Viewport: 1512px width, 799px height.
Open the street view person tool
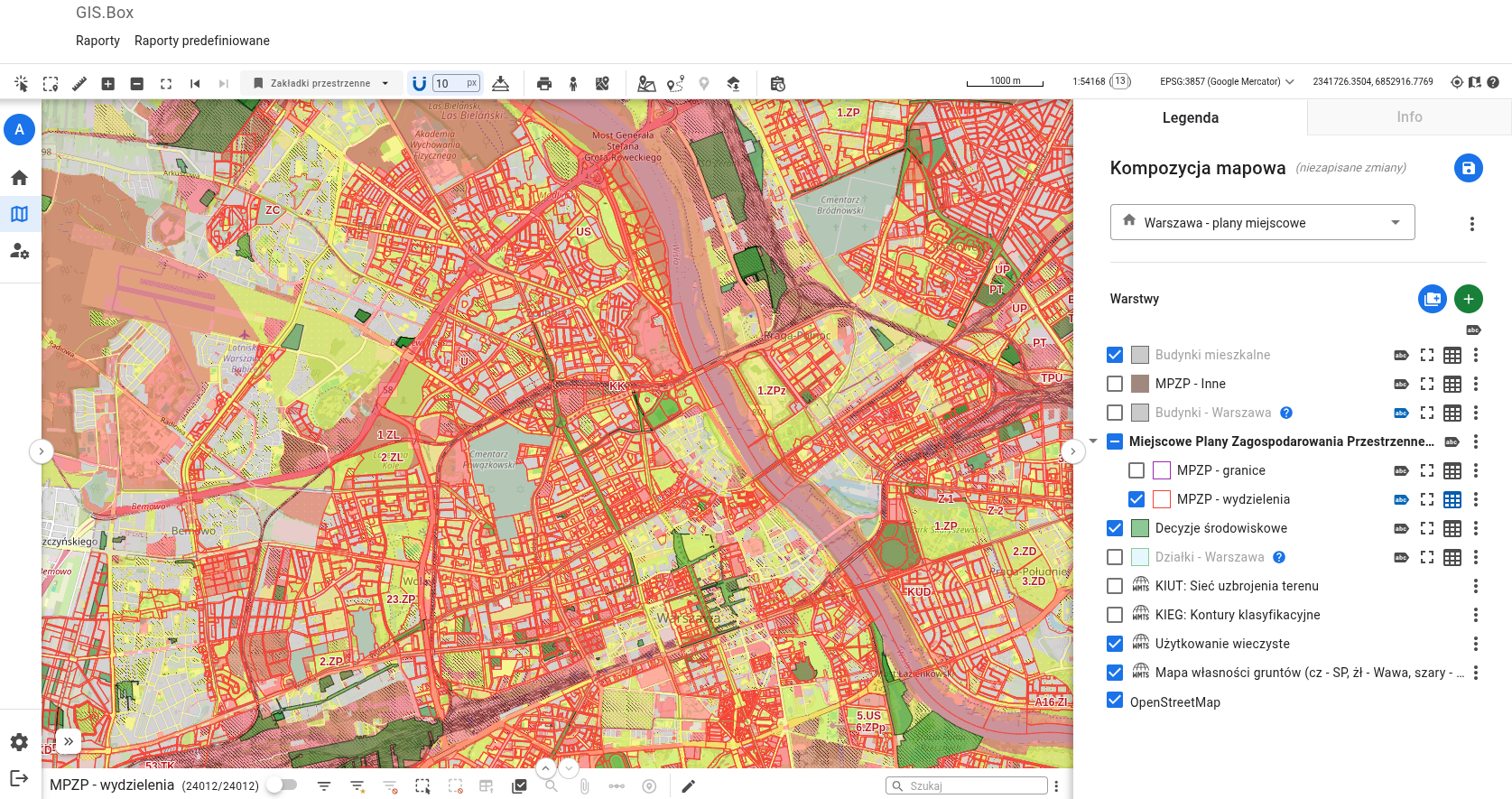click(x=573, y=84)
